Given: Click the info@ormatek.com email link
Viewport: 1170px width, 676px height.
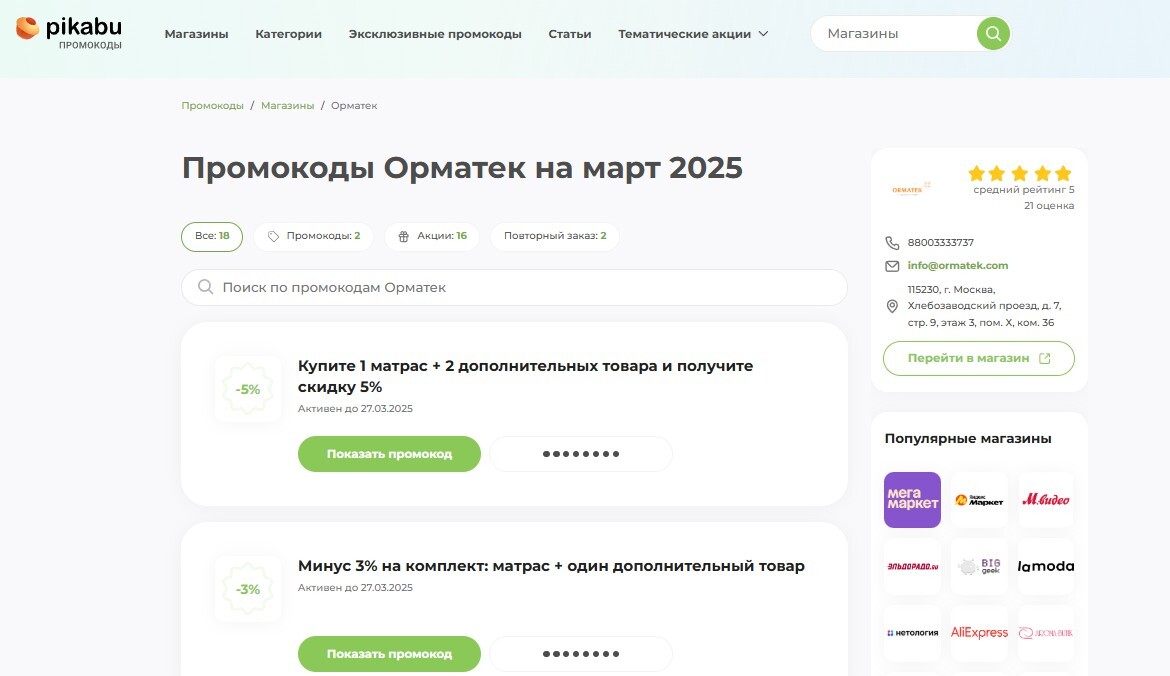Looking at the screenshot, I should 957,266.
